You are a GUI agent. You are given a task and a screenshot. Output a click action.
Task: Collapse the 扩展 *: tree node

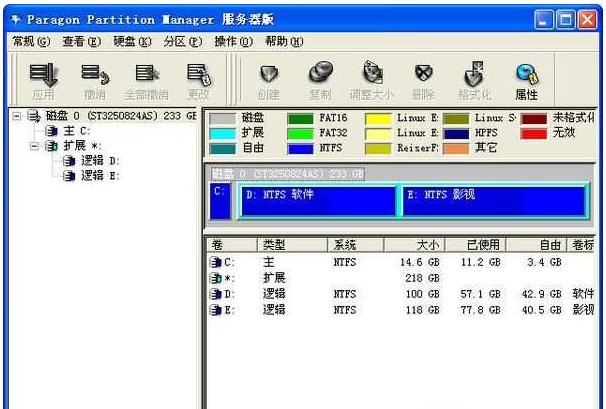point(34,146)
